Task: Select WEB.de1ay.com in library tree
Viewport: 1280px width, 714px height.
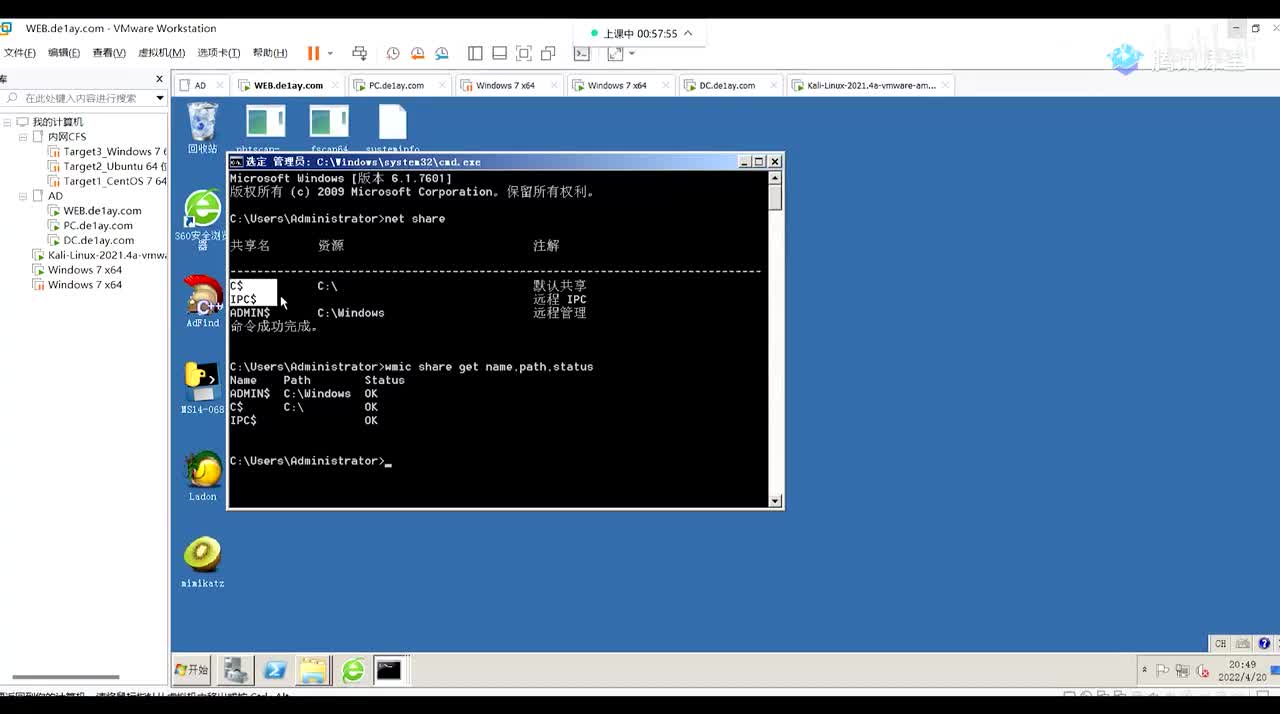Action: (95, 211)
